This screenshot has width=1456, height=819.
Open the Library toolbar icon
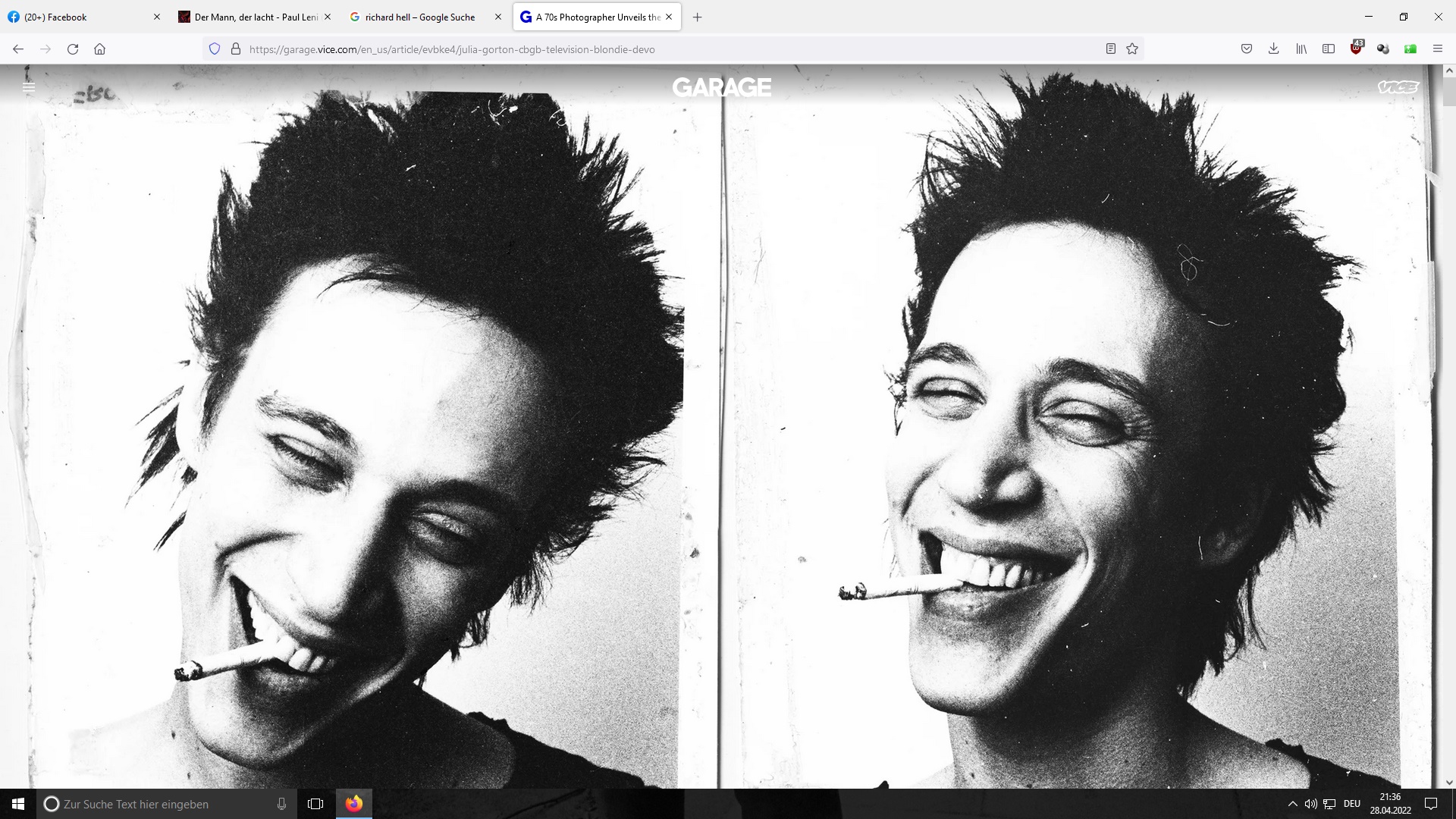(1301, 49)
